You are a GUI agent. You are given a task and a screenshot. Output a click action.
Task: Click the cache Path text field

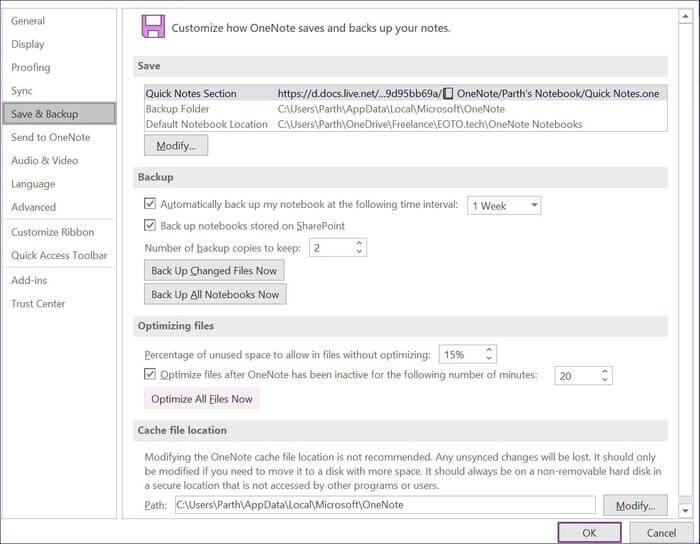[x=385, y=505]
